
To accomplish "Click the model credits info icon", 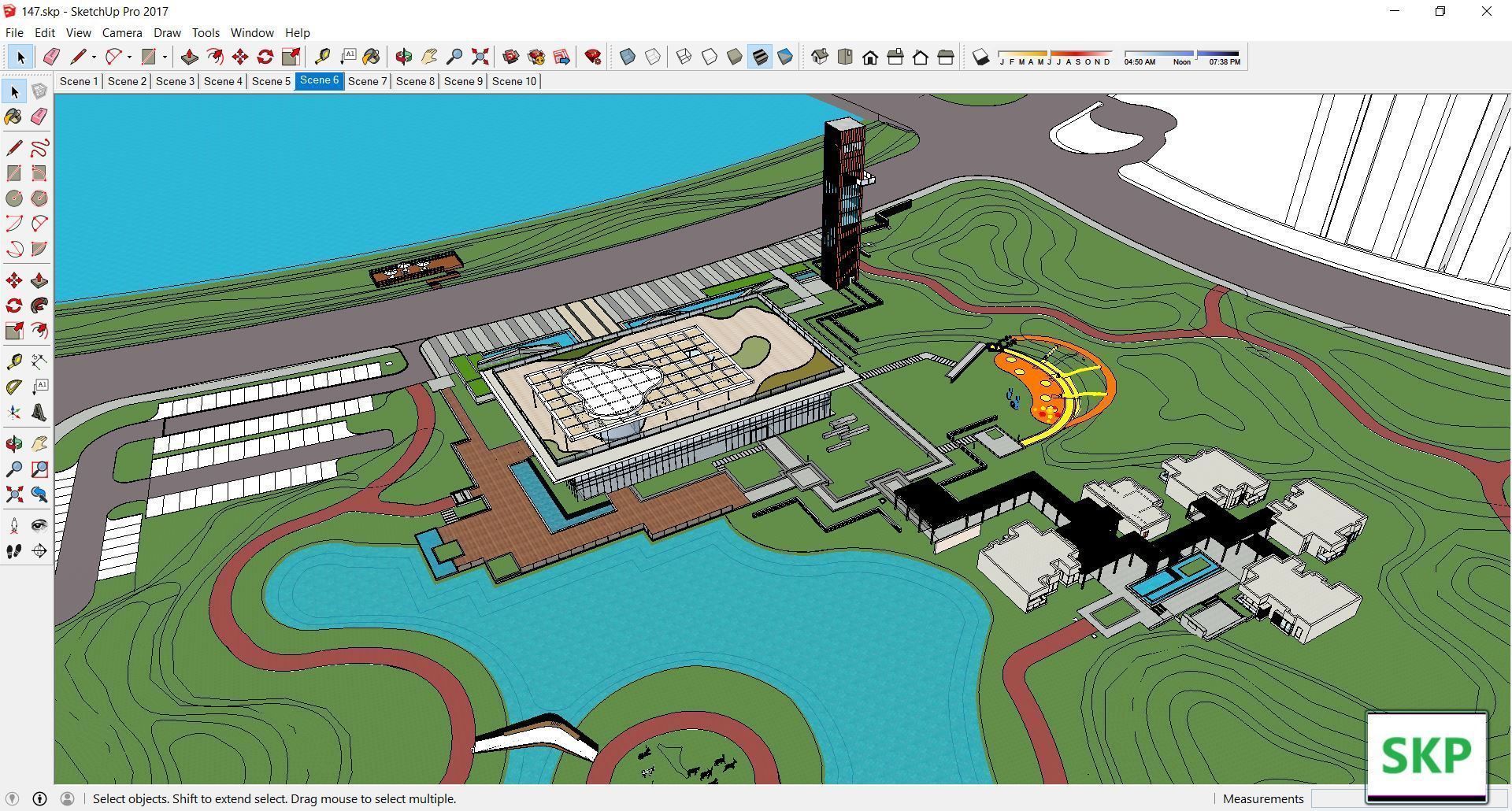I will (39, 798).
